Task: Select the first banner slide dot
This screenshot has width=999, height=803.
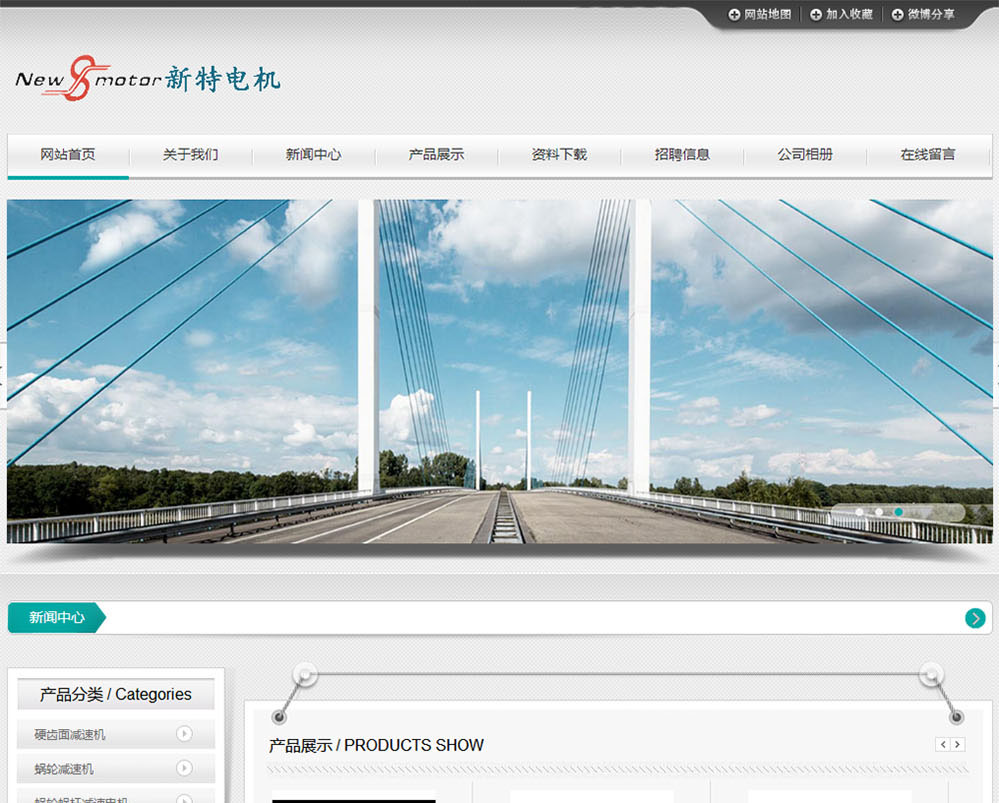Action: click(859, 512)
